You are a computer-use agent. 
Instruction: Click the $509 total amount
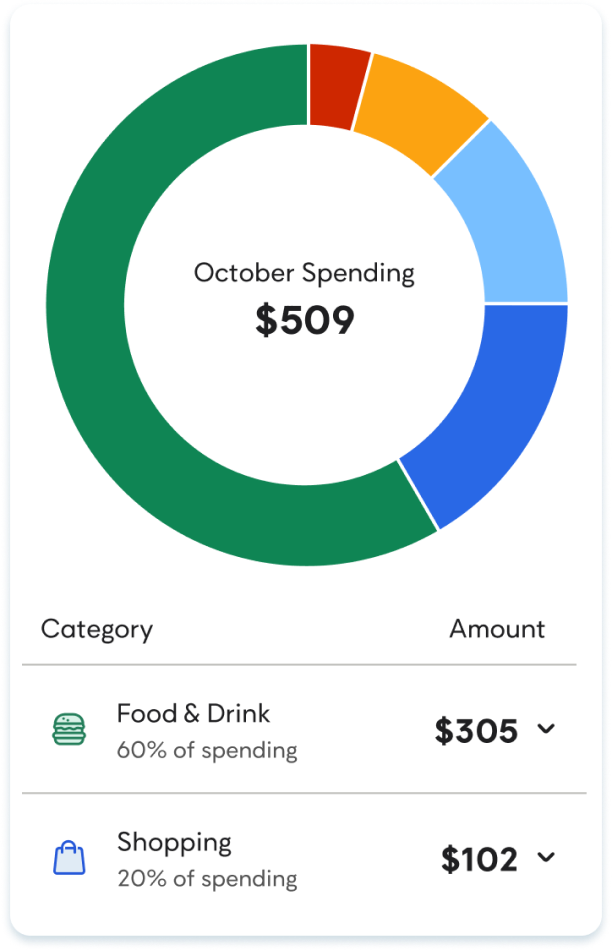coord(304,320)
